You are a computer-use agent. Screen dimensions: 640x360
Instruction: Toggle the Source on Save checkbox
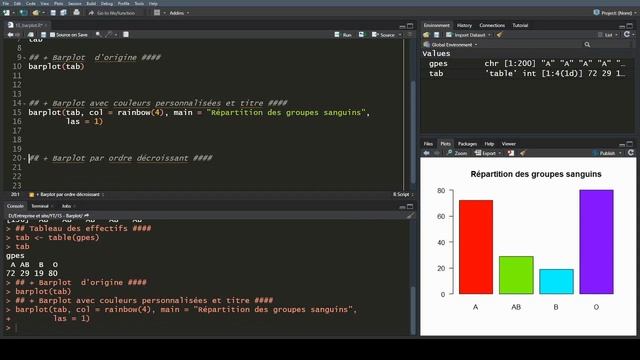click(52, 35)
